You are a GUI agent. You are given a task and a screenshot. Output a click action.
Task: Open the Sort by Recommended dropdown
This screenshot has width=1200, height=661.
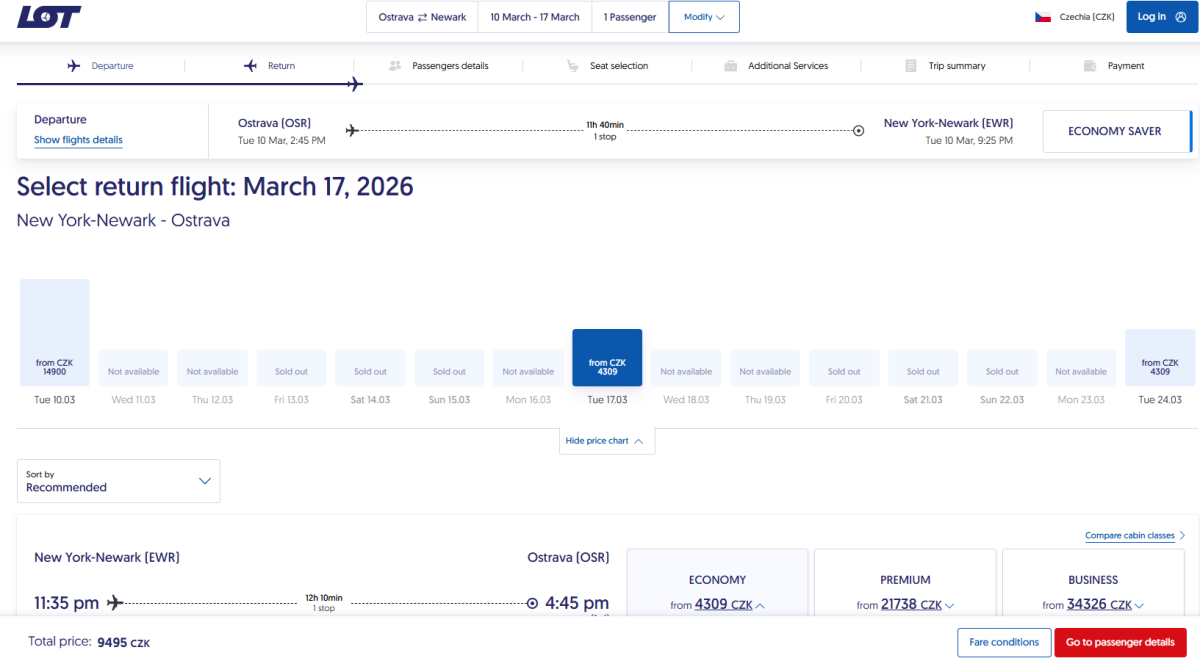click(119, 481)
